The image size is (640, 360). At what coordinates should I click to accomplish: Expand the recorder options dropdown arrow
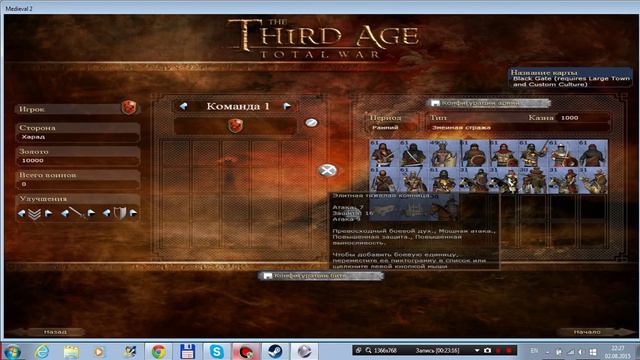[477, 351]
